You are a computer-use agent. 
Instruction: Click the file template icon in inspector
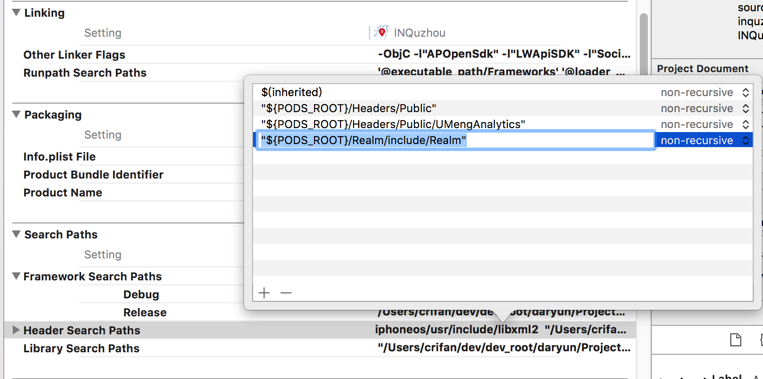(x=736, y=340)
